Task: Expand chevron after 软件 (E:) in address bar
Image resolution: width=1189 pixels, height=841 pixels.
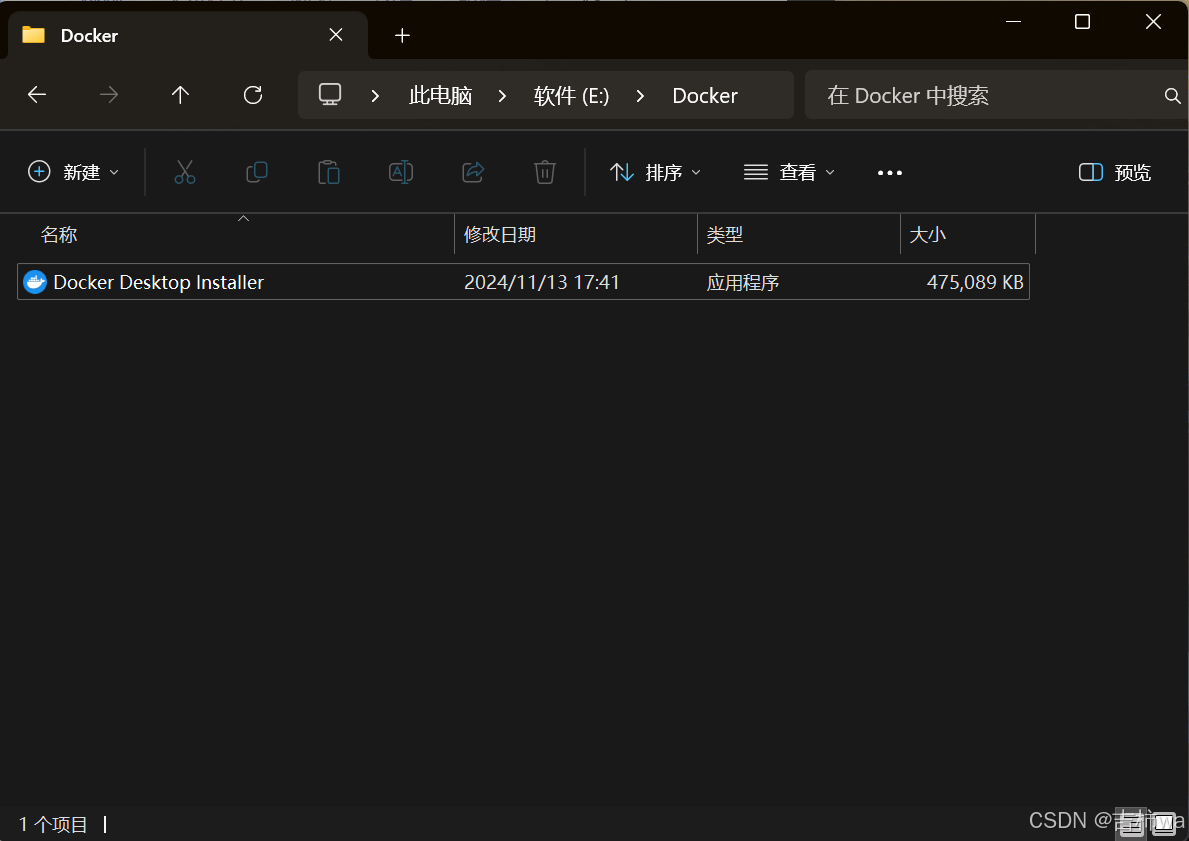Action: pyautogui.click(x=641, y=96)
